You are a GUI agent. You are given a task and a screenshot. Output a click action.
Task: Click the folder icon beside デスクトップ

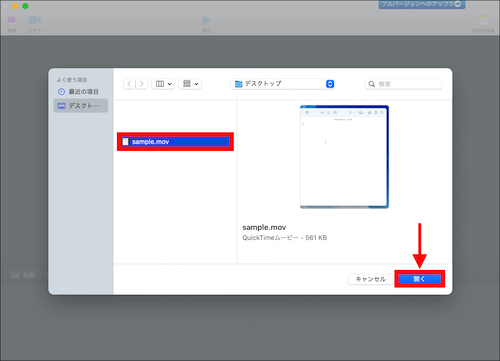[239, 84]
